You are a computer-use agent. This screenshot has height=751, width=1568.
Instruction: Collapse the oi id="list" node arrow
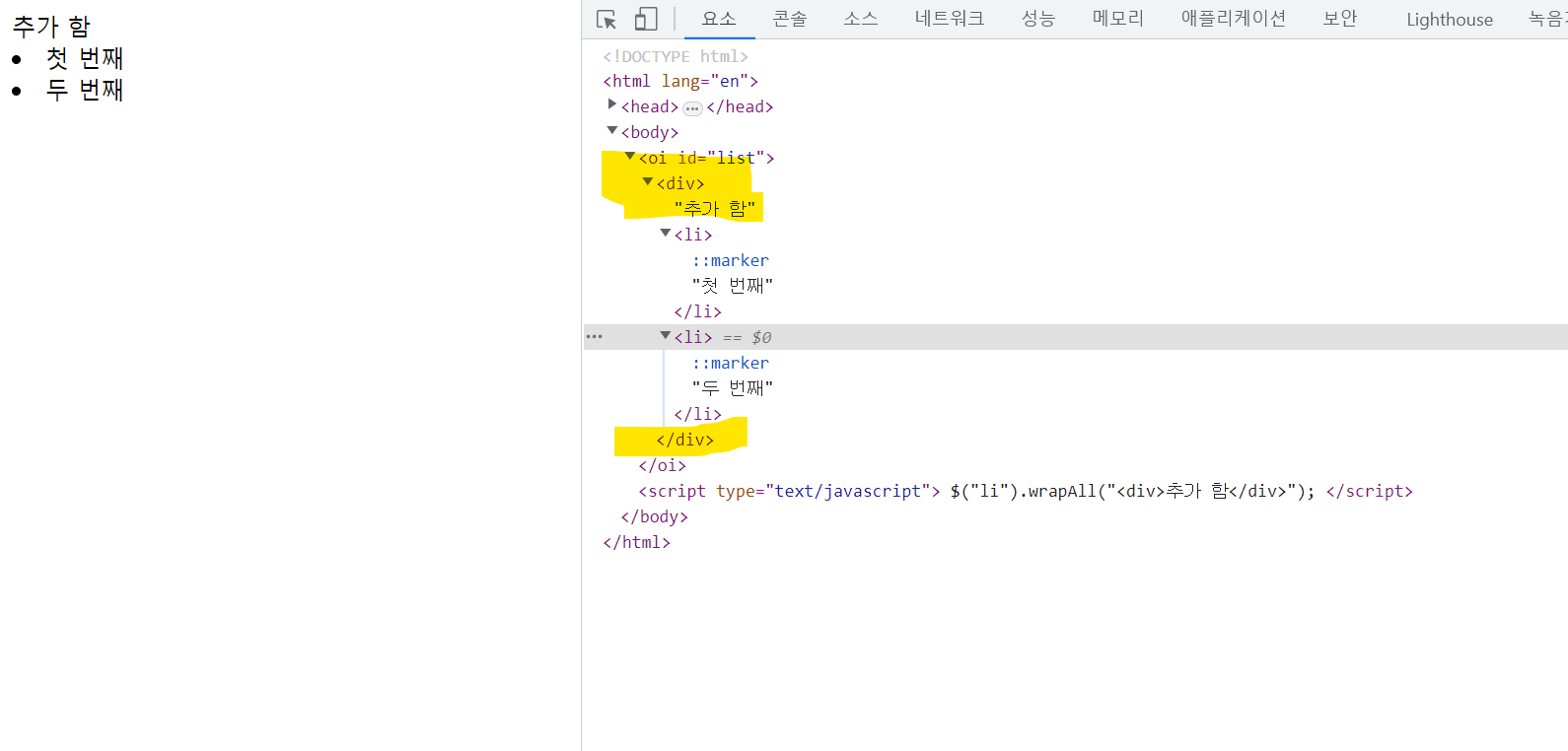tap(630, 156)
